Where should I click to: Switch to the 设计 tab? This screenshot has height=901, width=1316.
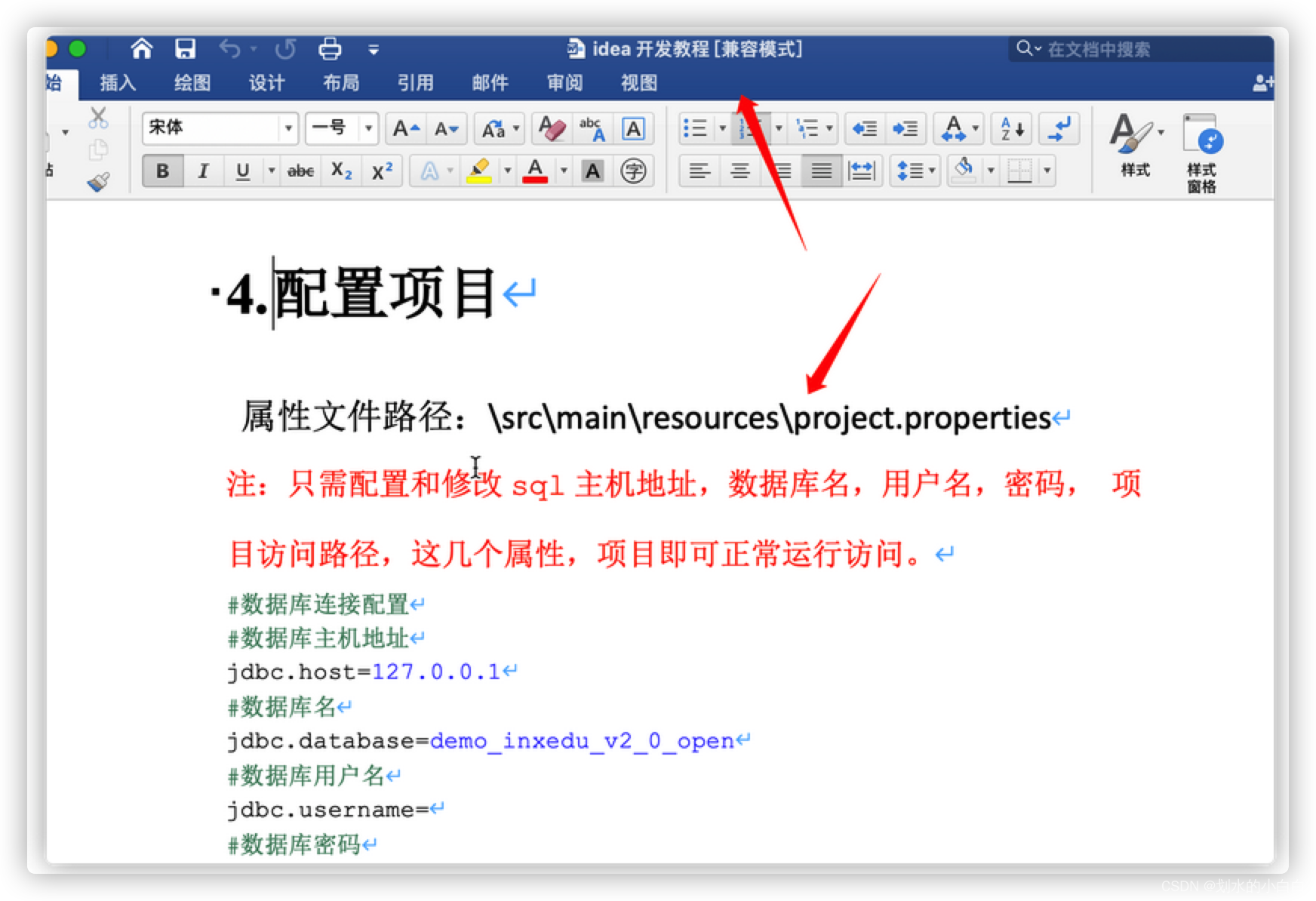(x=267, y=82)
